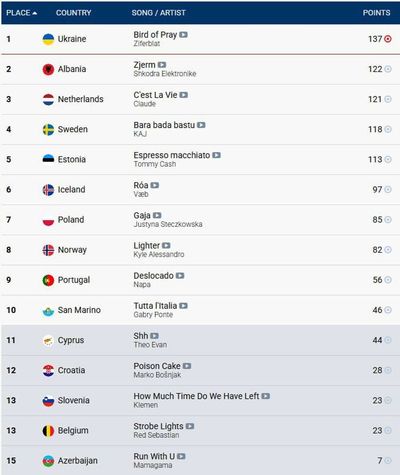The width and height of the screenshot is (400, 475).
Task: Sort by the PLACE column arrow
Action: 35,13
